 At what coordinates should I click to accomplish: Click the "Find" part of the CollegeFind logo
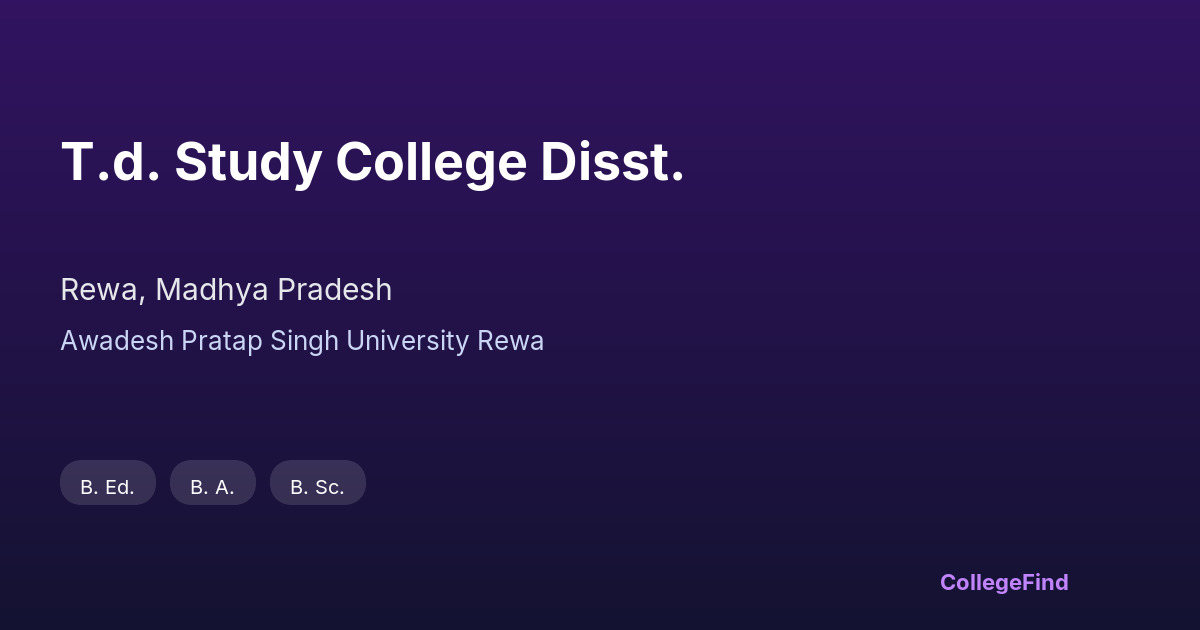pyautogui.click(x=1043, y=582)
